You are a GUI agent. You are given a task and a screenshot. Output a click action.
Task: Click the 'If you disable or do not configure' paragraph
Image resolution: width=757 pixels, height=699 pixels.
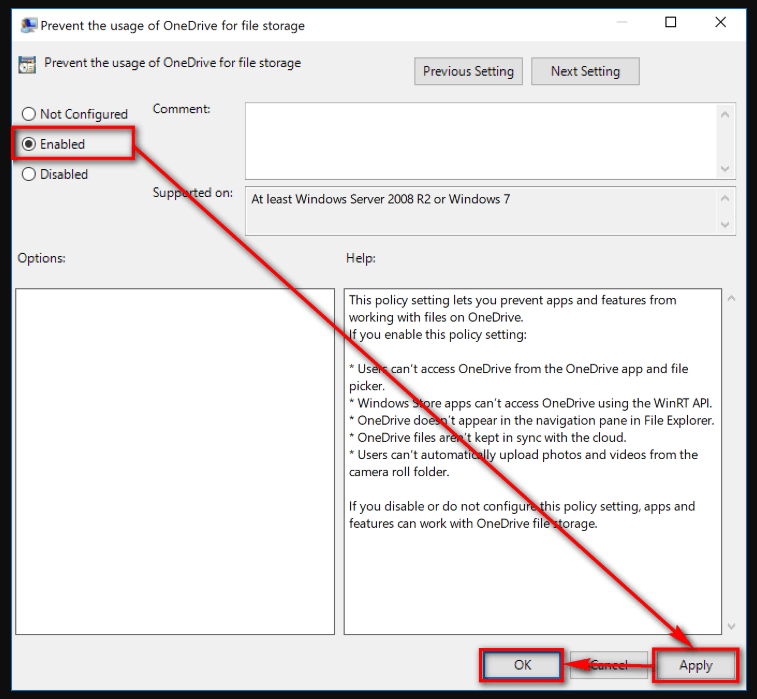click(x=522, y=515)
